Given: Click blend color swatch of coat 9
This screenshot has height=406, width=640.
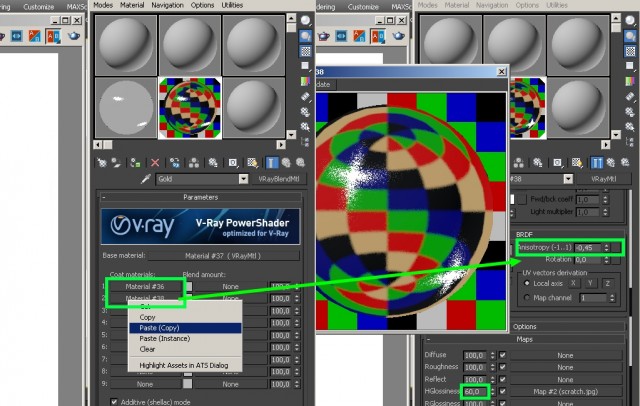Looking at the screenshot, I should click(x=187, y=384).
